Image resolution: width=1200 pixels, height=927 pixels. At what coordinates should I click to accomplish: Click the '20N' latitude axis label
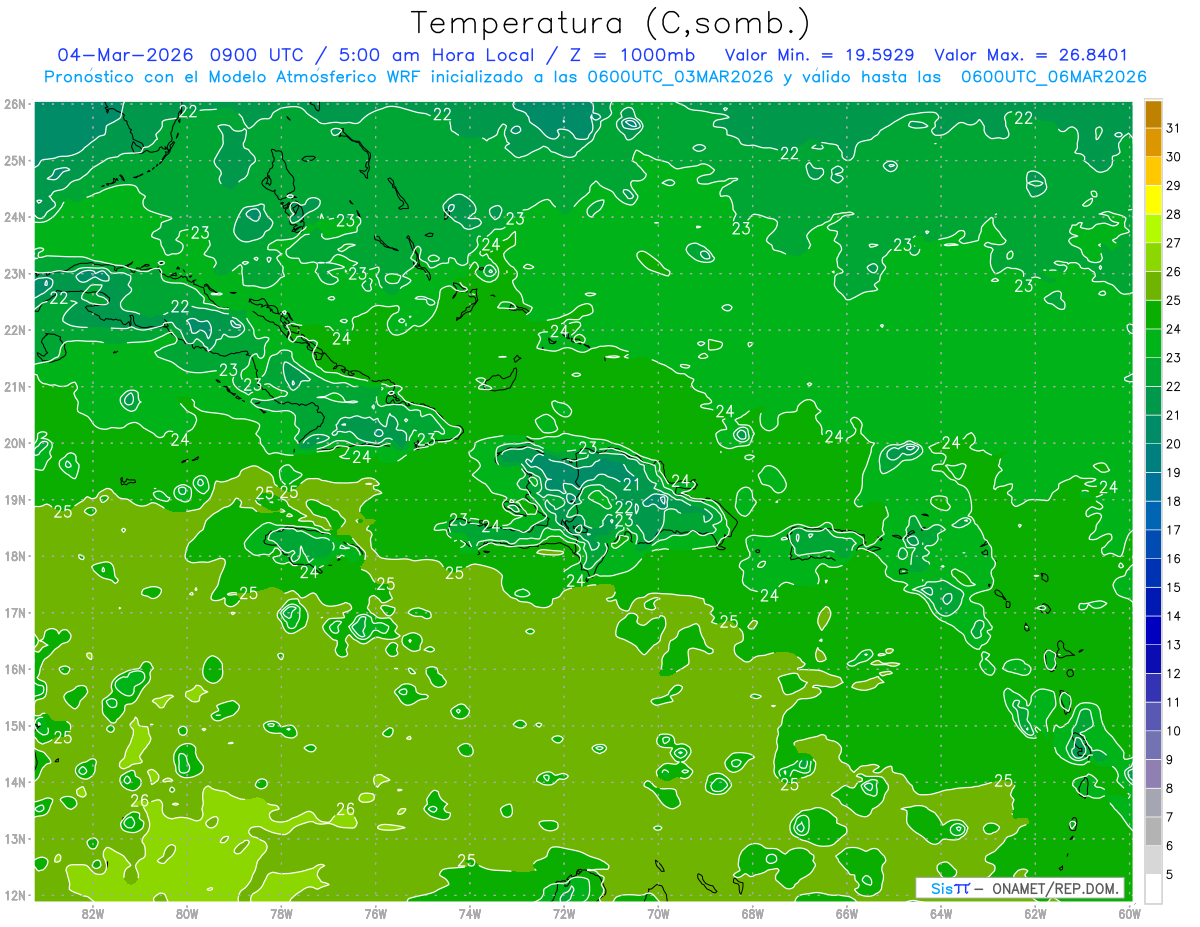15,443
